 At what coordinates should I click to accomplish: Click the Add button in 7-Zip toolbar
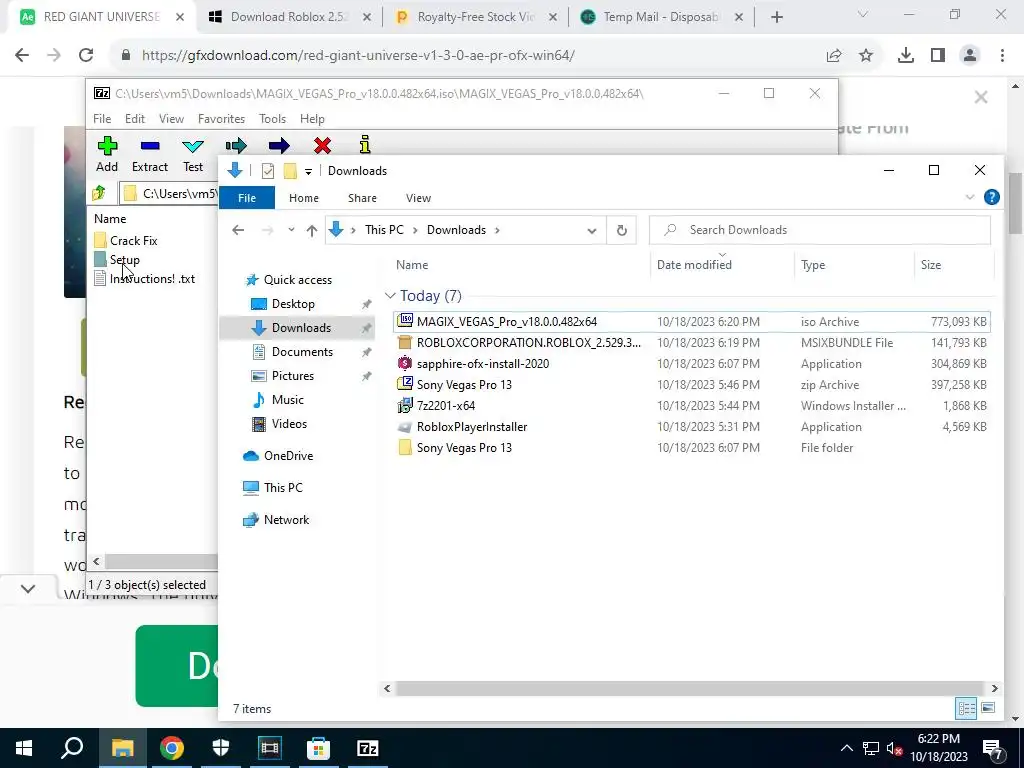[107, 154]
